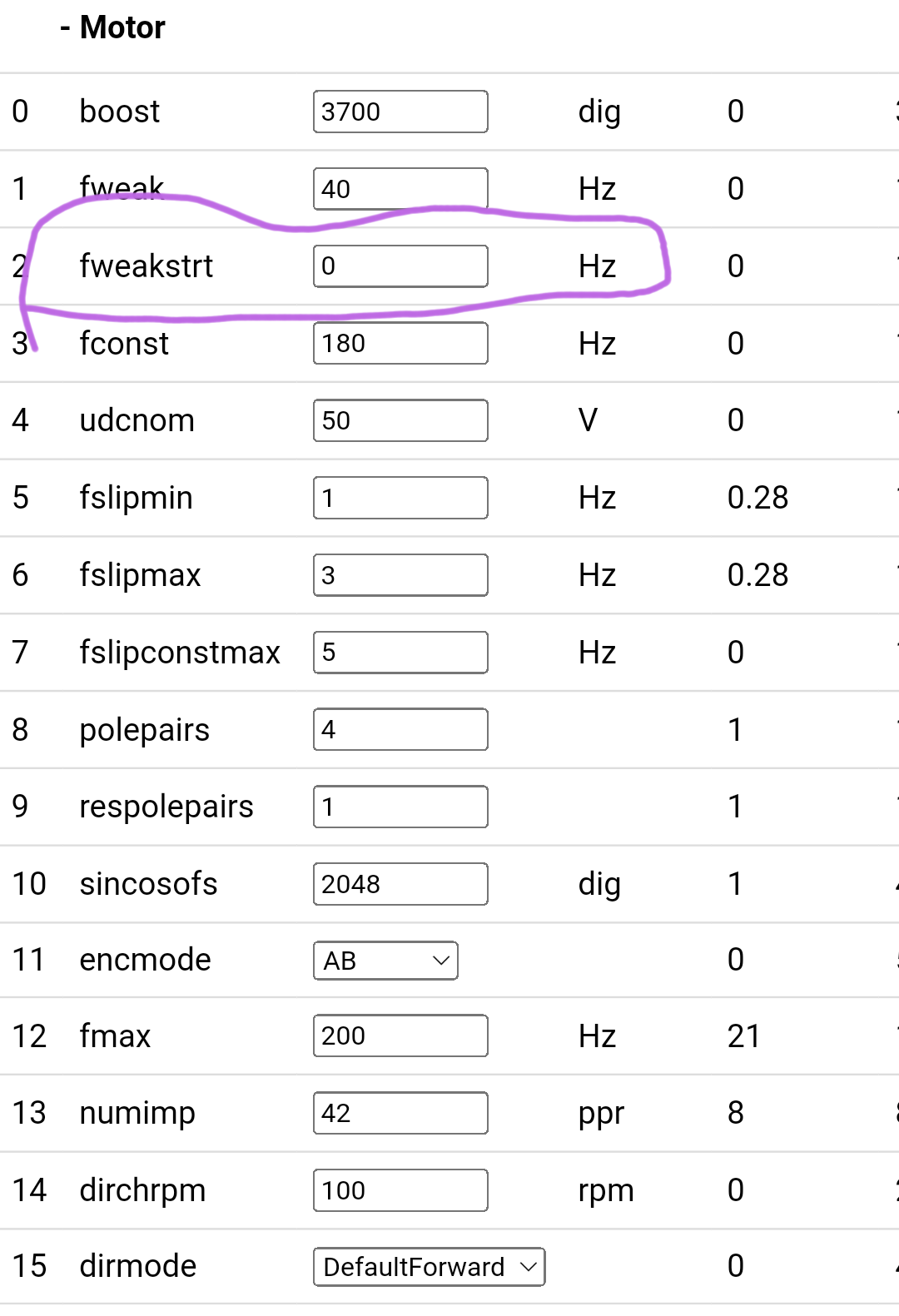Open the dirmode DefaultForward dropdown
The image size is (899, 1316).
coord(429,1267)
